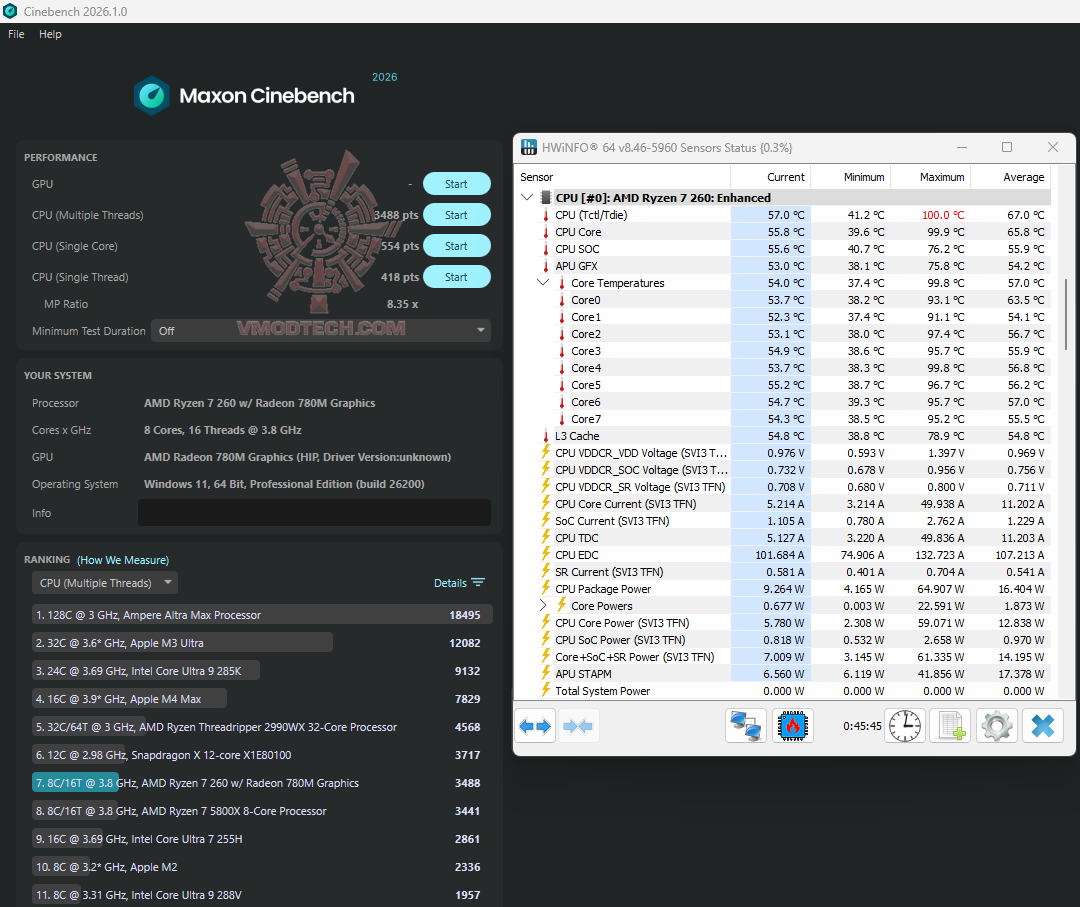The width and height of the screenshot is (1080, 907).
Task: Click the Average column header
Action: coord(1010,177)
